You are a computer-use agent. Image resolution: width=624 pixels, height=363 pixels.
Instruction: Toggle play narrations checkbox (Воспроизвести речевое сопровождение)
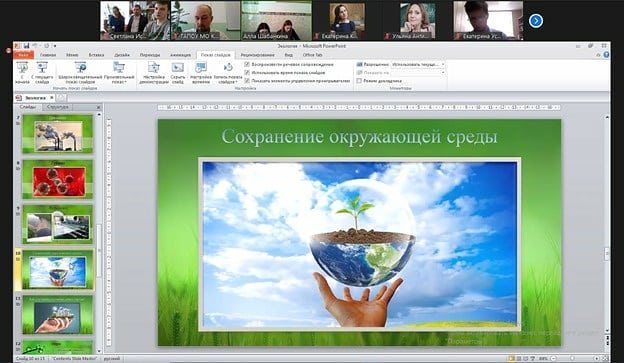(247, 64)
